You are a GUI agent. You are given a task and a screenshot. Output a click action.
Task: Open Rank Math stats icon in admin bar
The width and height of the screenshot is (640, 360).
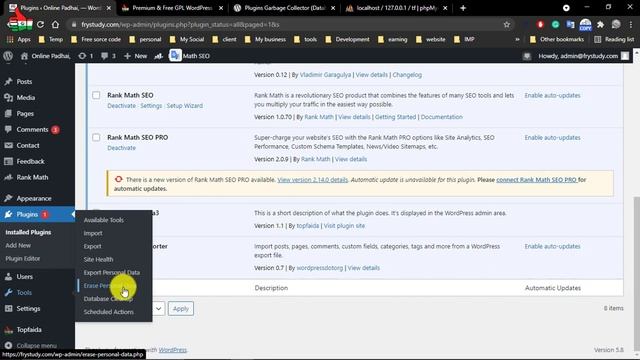click(159, 56)
